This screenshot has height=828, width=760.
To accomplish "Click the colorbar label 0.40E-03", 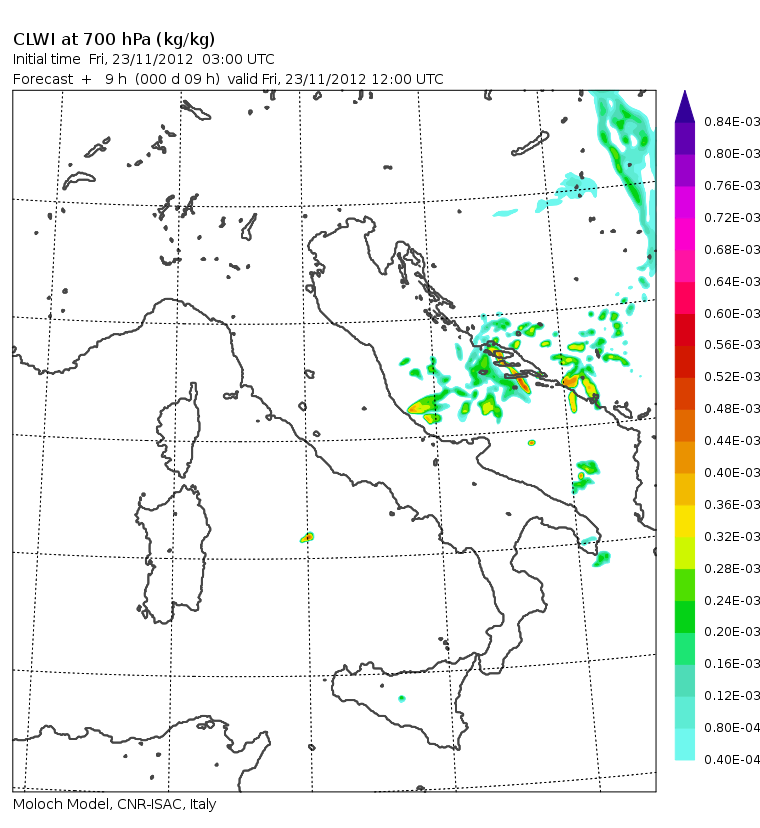I will [x=732, y=473].
